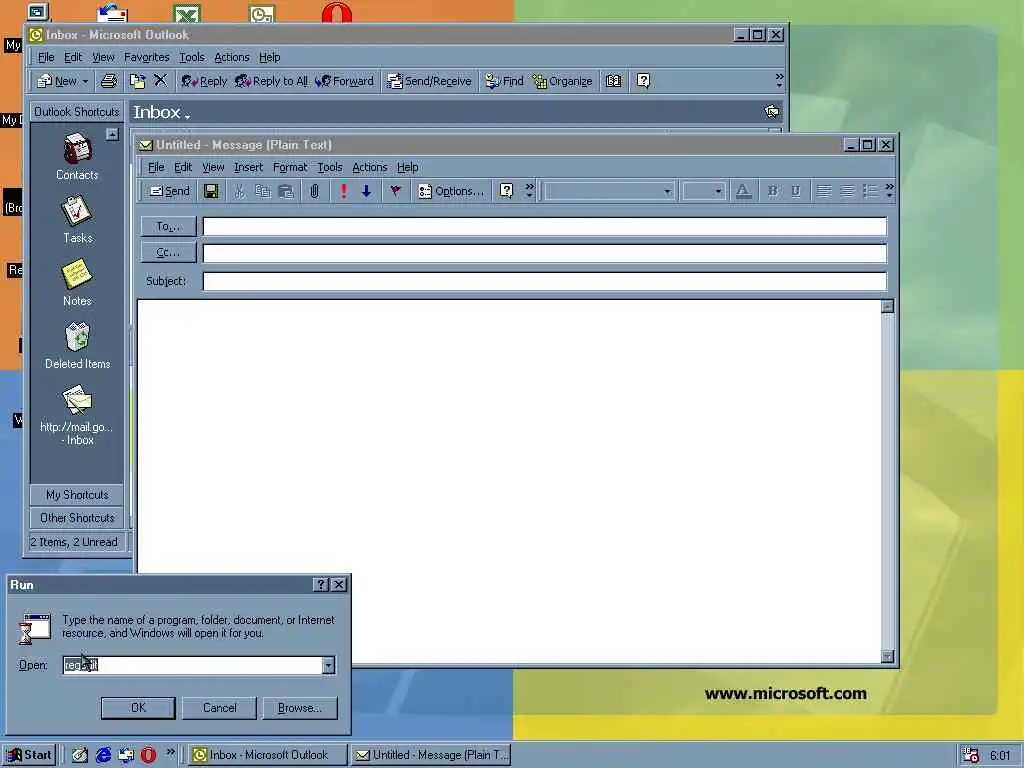Click the Delete X icon in Outlook toolbar
The height and width of the screenshot is (768, 1024).
pos(160,80)
